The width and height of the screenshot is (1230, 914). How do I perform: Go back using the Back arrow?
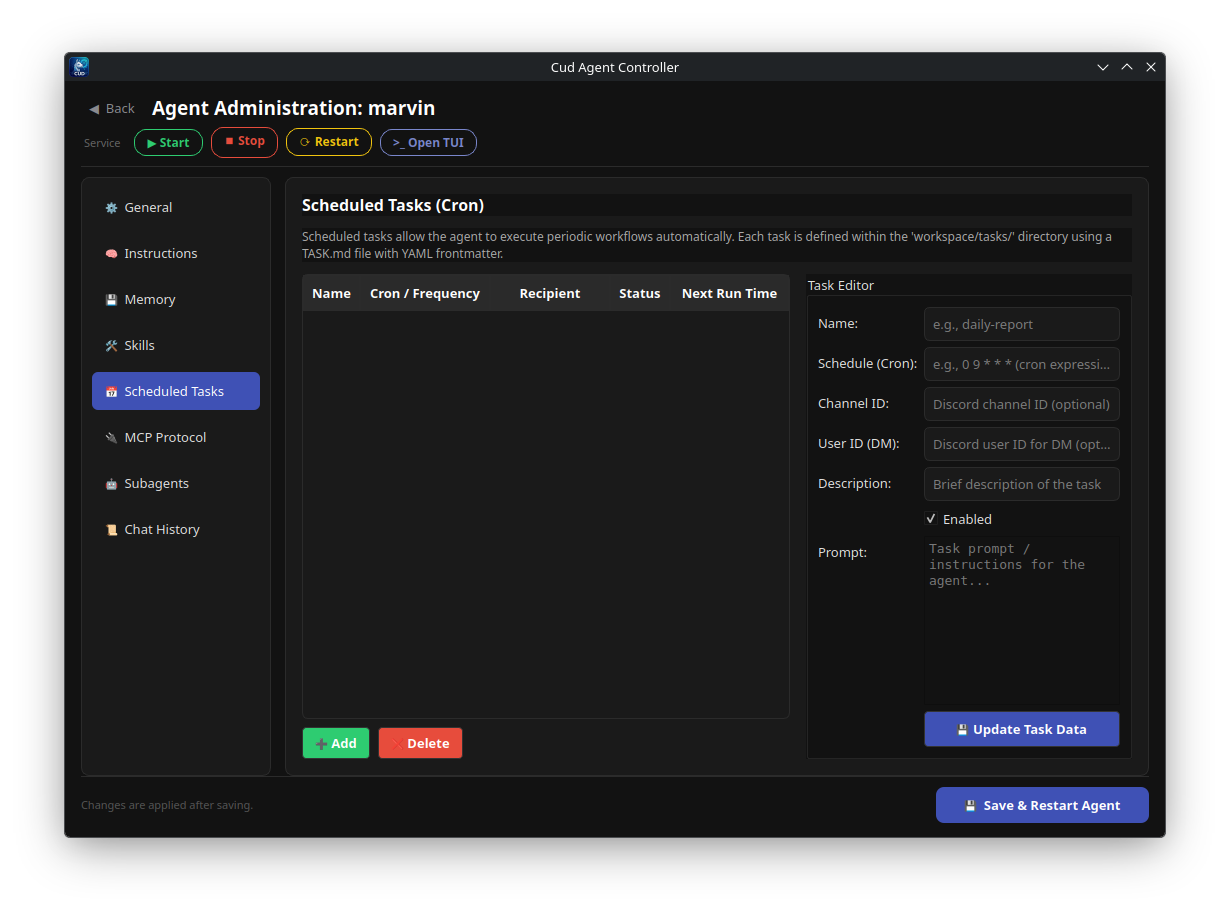point(111,108)
